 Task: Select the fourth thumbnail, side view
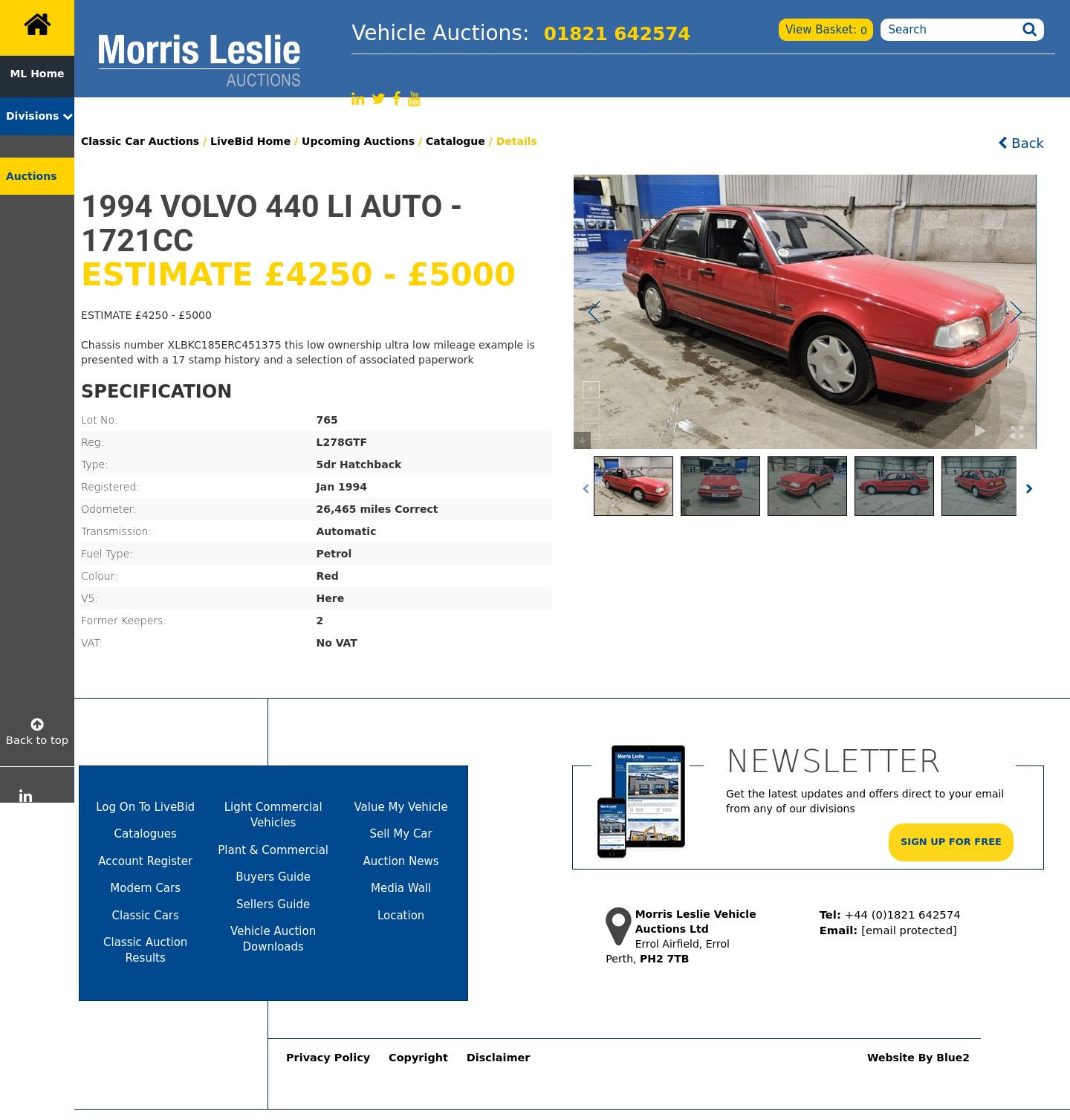[894, 486]
